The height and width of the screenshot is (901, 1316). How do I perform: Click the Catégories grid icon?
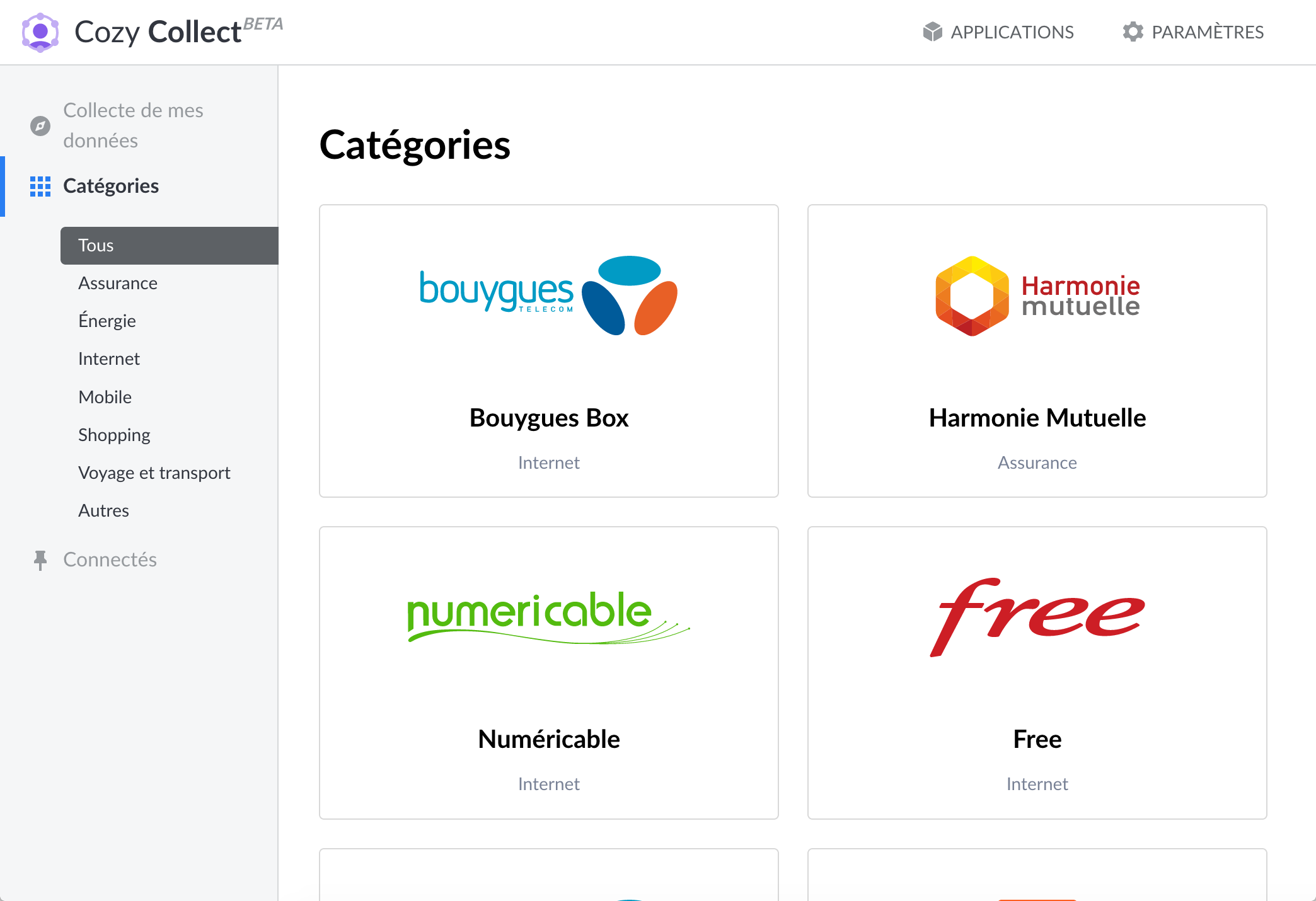tap(39, 186)
